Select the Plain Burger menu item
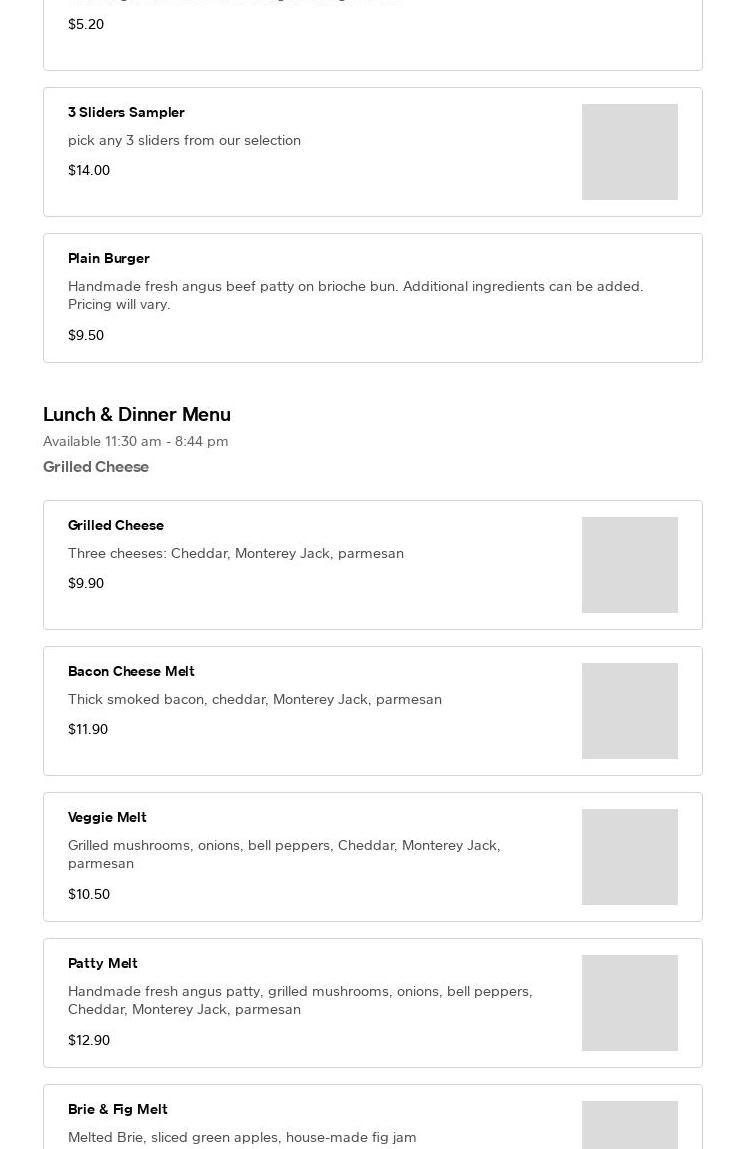The image size is (745, 1149). click(109, 258)
